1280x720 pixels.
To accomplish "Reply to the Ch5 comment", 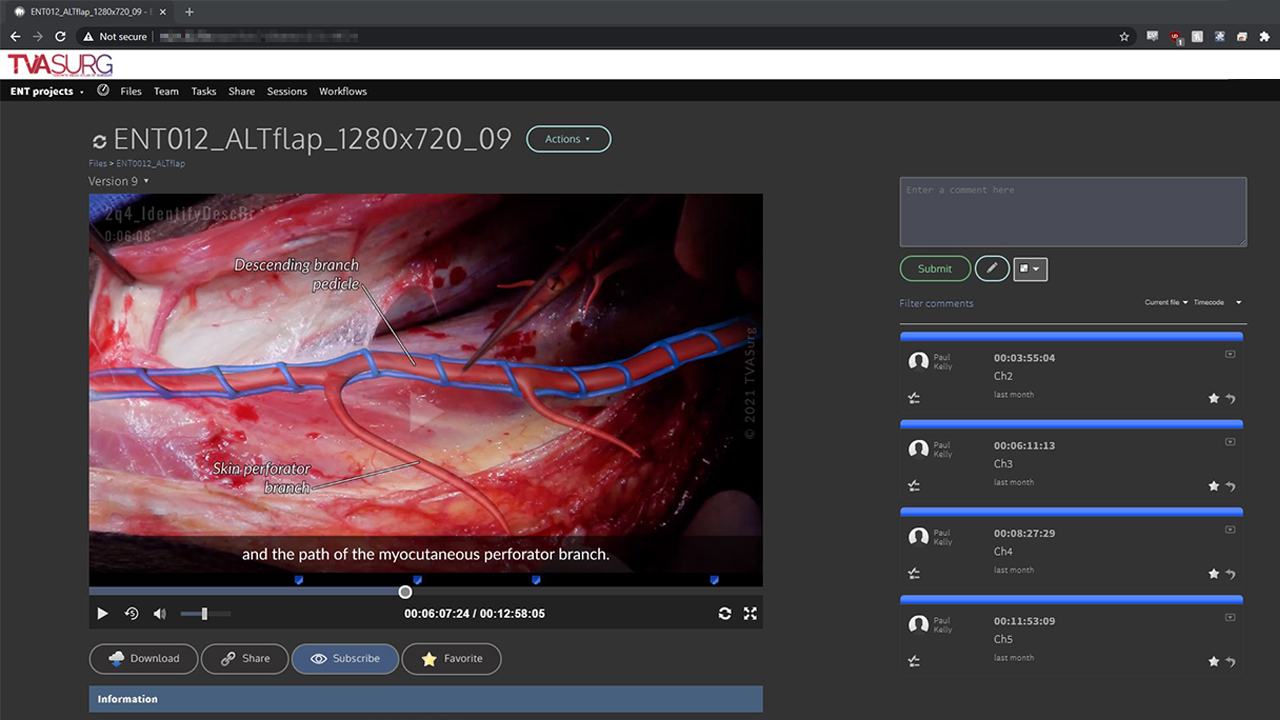I will (1231, 662).
